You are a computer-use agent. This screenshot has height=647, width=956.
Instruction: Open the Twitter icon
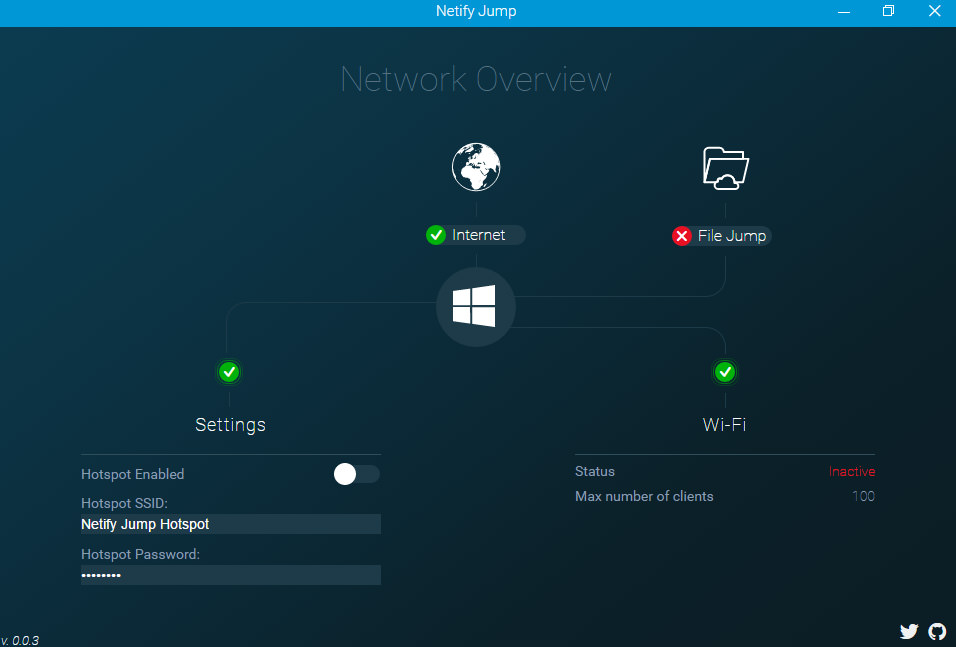908,631
